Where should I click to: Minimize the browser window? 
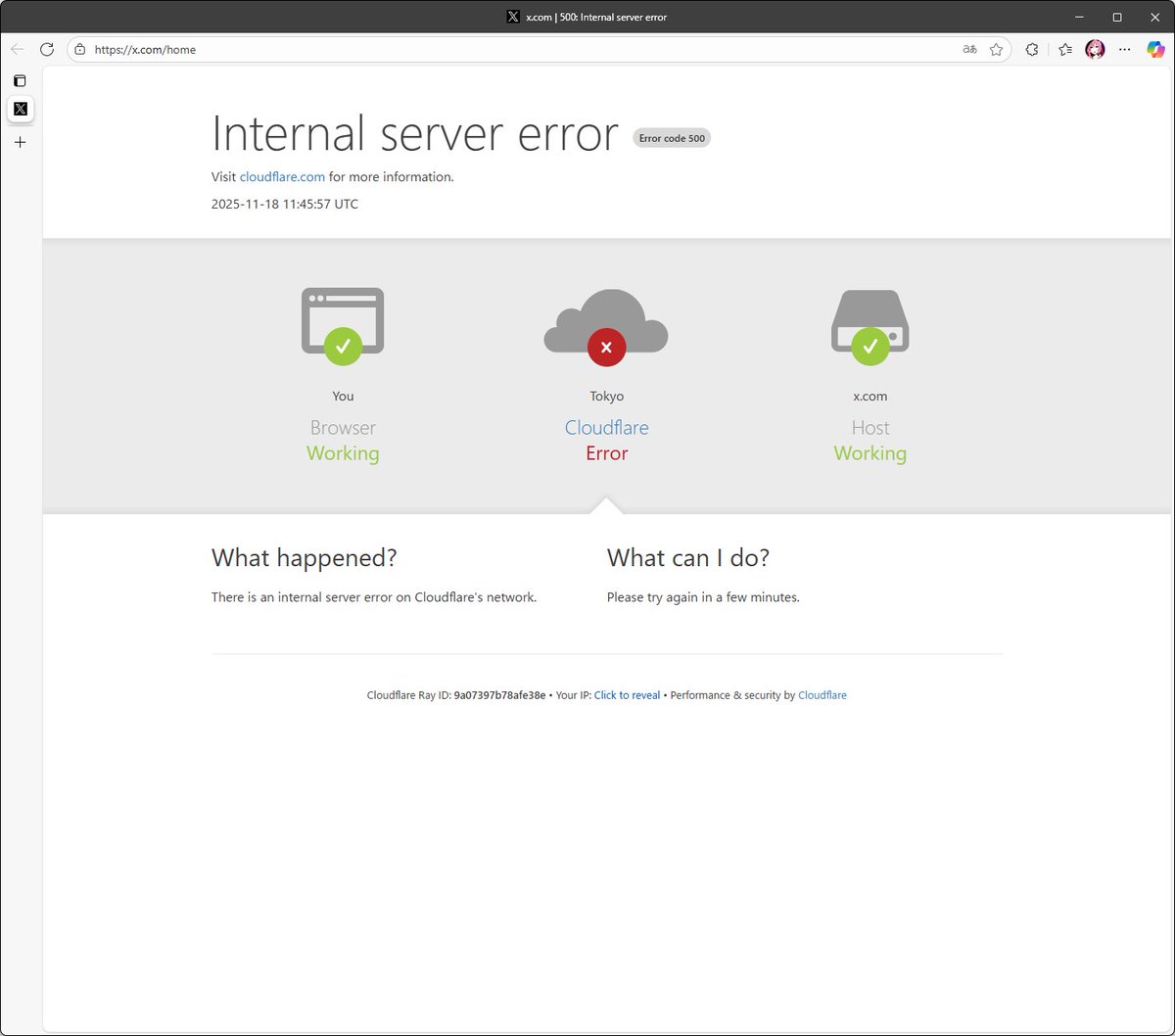(x=1079, y=17)
